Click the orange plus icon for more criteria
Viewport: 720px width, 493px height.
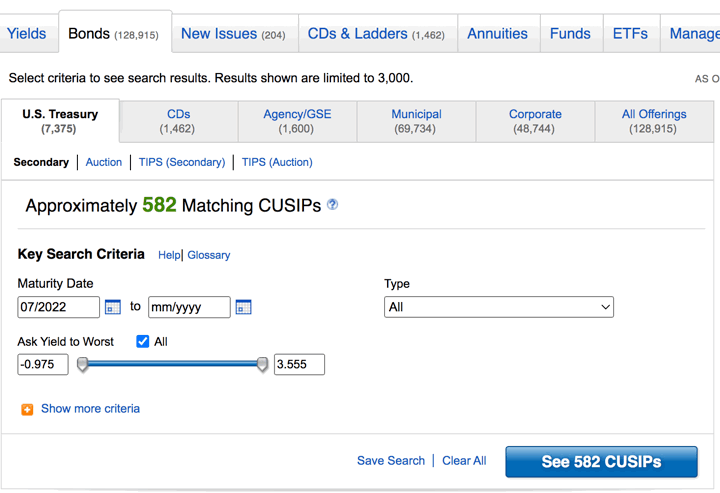tap(27, 409)
